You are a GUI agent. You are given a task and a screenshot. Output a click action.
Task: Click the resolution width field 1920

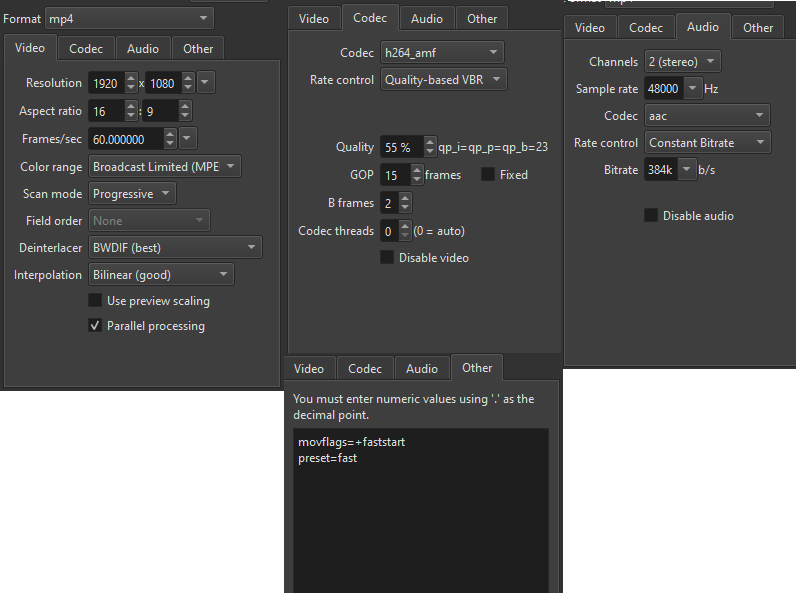point(107,83)
